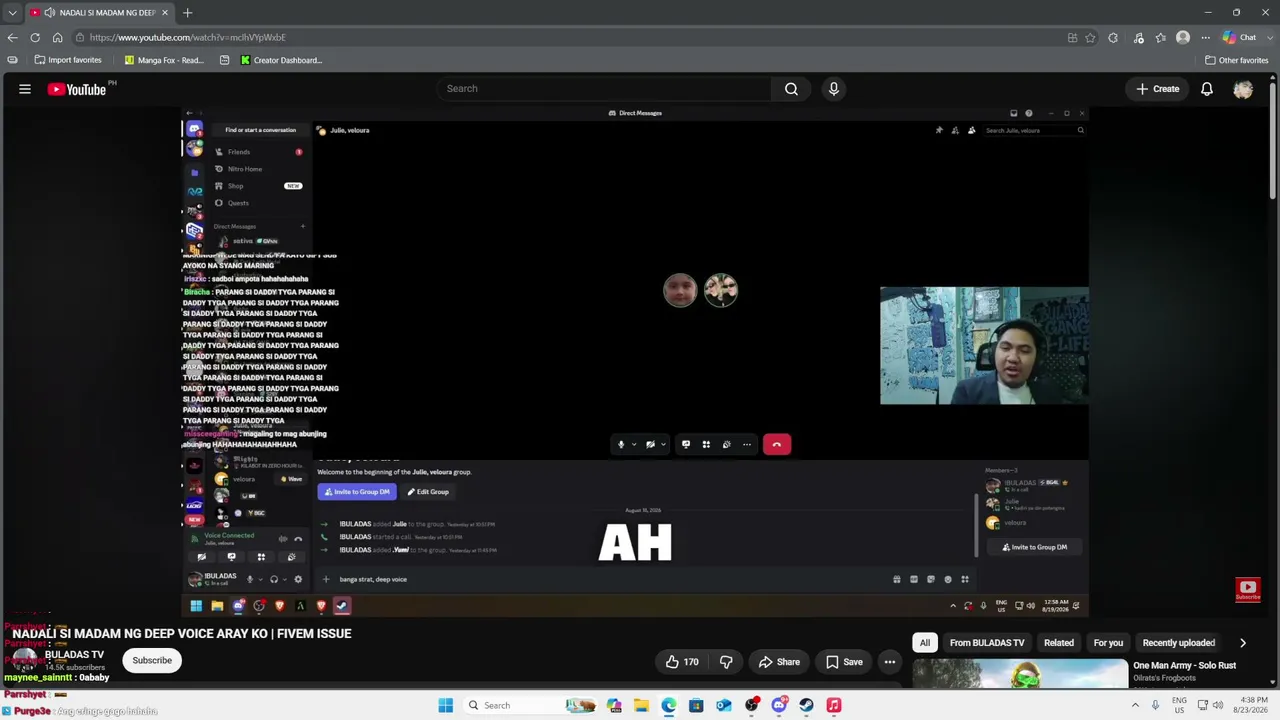Viewport: 1280px width, 720px height.
Task: Open Discord from the taskbar
Action: tap(779, 706)
